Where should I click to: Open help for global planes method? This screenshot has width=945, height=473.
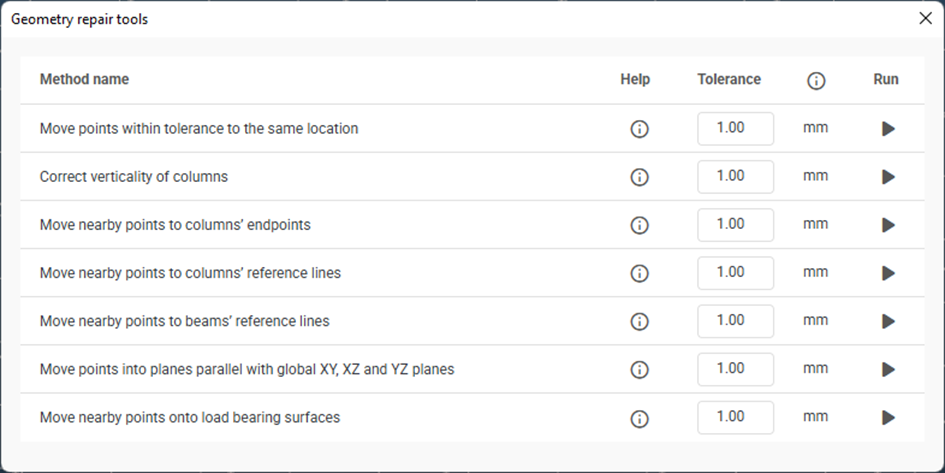(x=640, y=369)
